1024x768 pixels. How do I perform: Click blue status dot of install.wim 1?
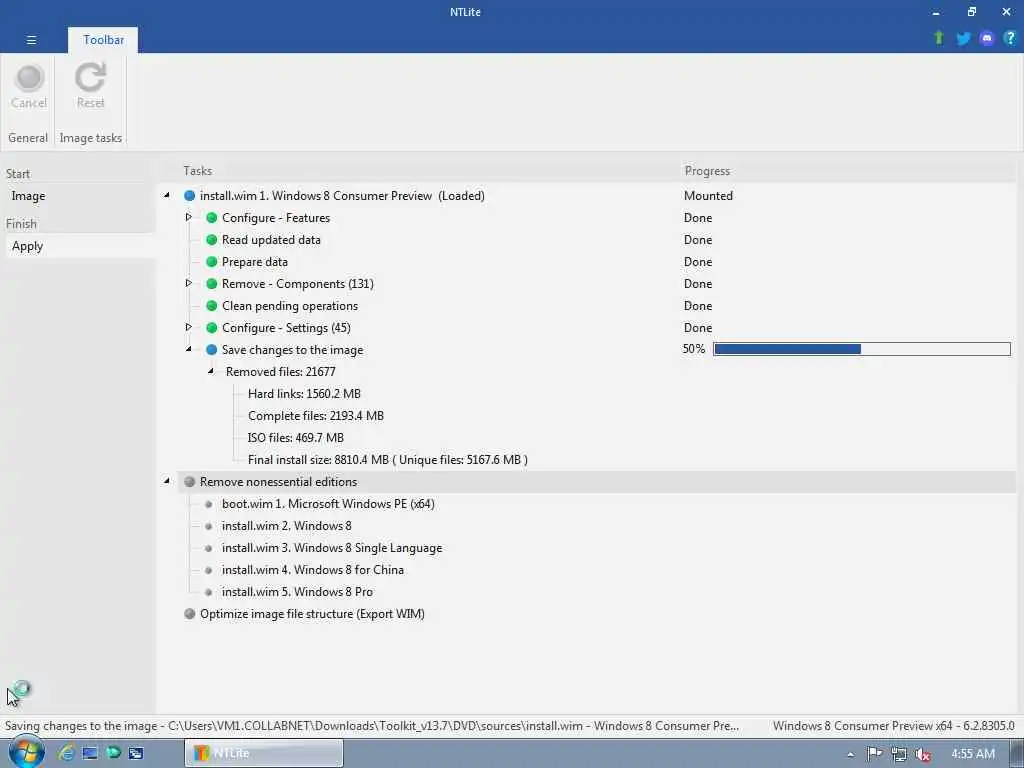(189, 195)
